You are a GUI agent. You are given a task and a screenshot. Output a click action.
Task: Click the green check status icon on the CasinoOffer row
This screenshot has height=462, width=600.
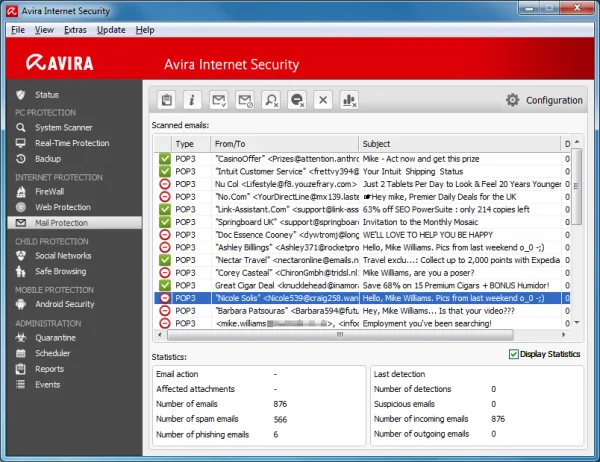point(165,159)
